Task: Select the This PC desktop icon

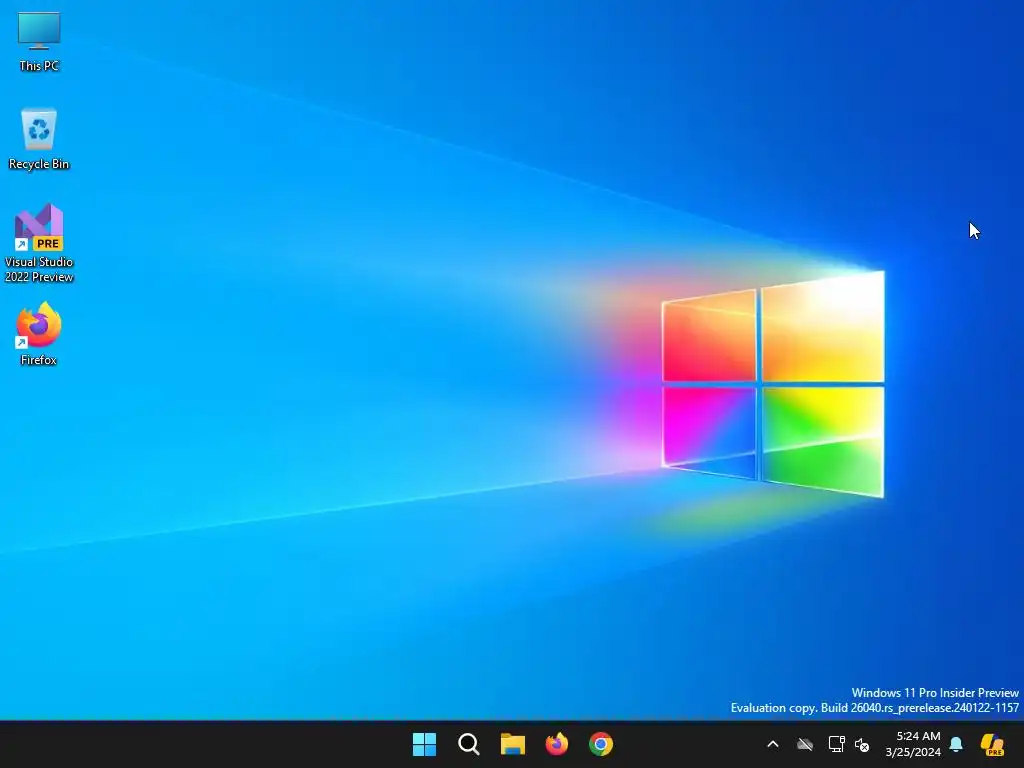Action: click(39, 40)
